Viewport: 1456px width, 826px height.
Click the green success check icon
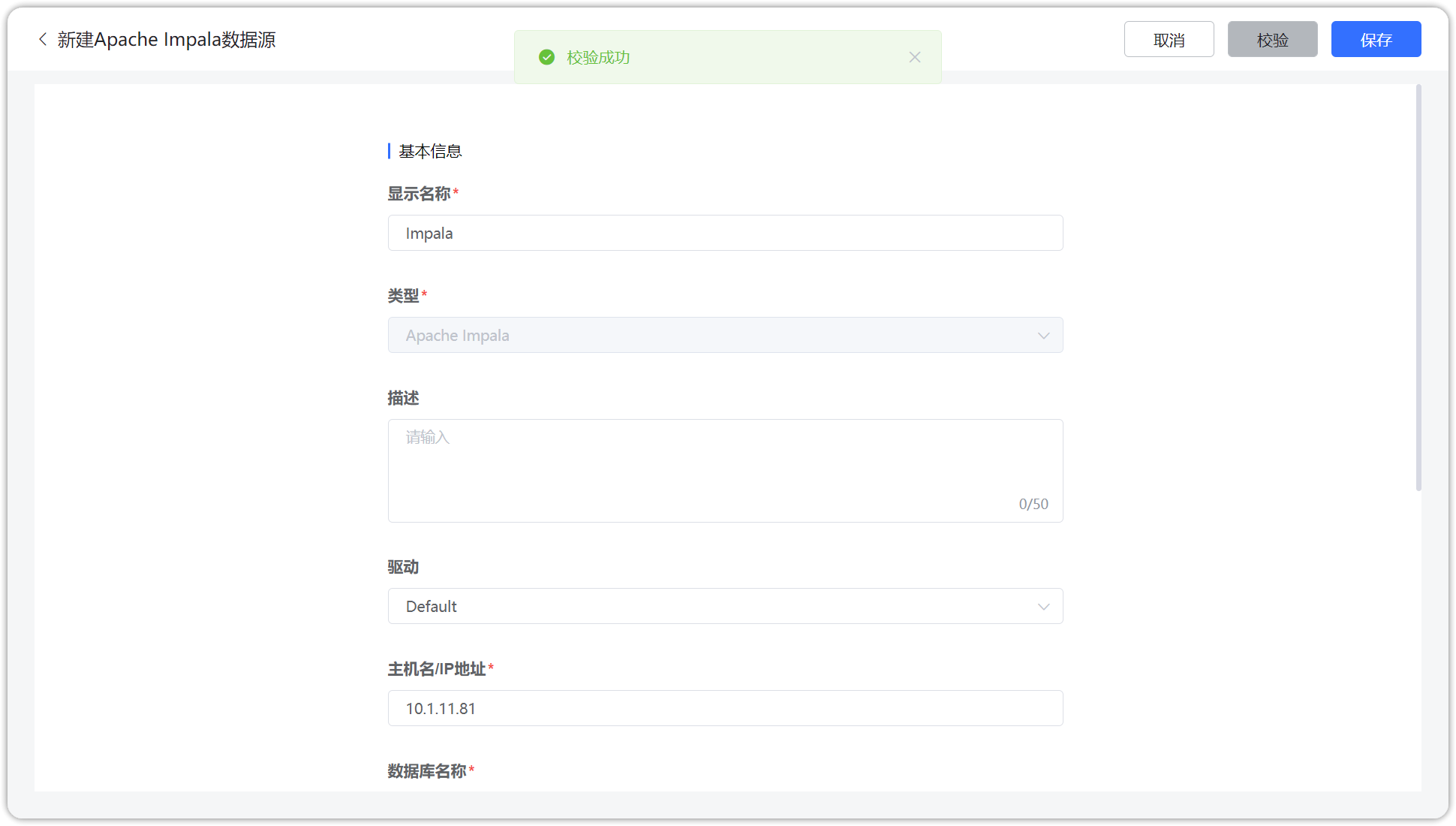click(547, 57)
